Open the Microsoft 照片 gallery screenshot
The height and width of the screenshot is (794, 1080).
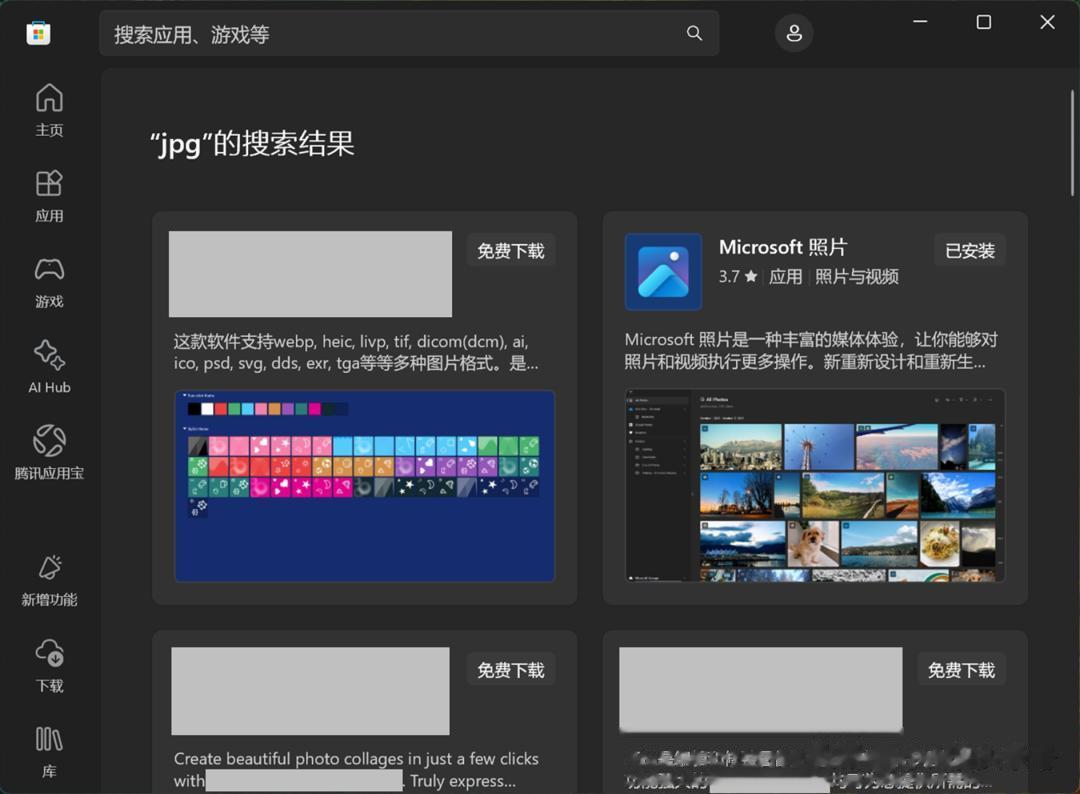pyautogui.click(x=815, y=486)
